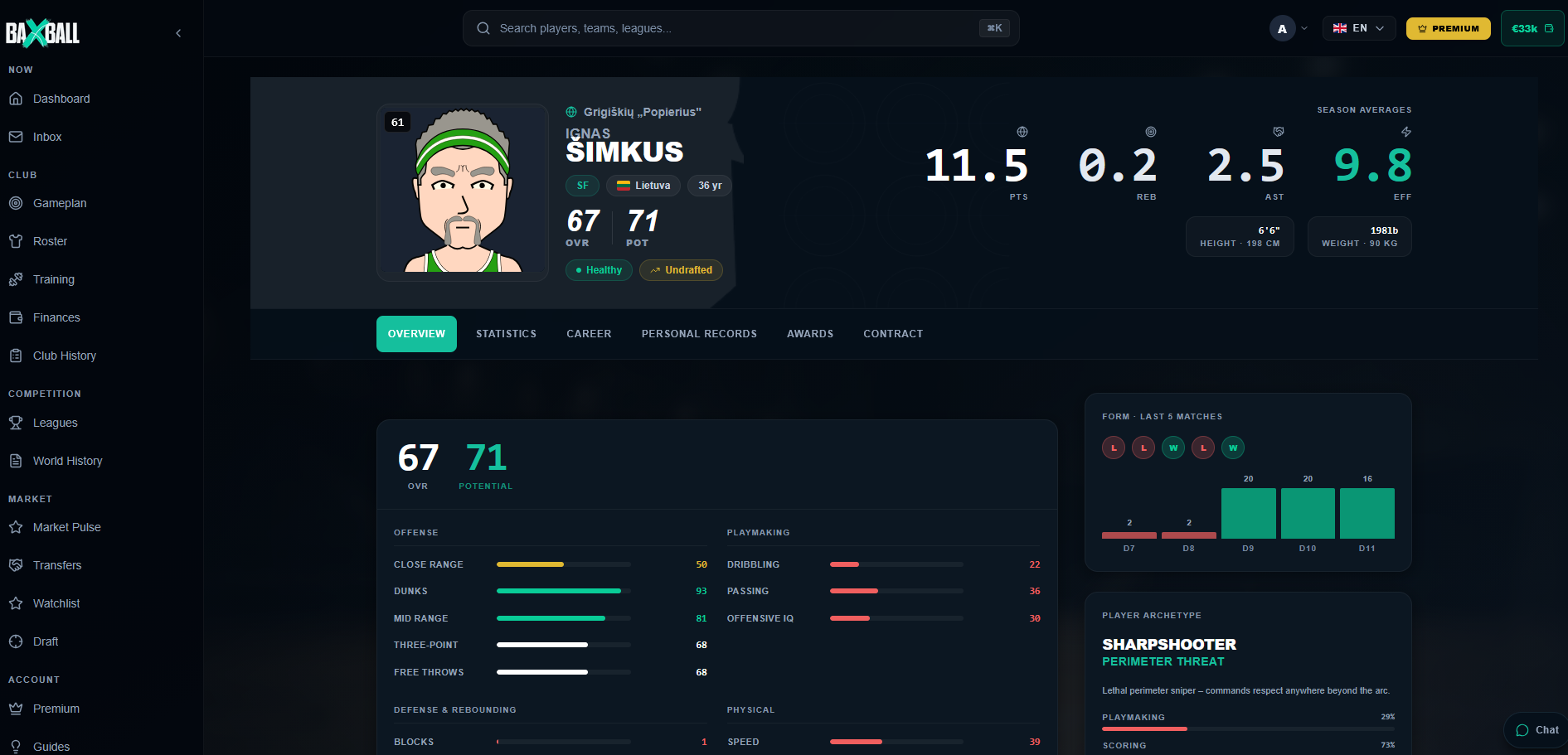Switch to the Contract tab
This screenshot has height=755, width=1568.
[893, 334]
